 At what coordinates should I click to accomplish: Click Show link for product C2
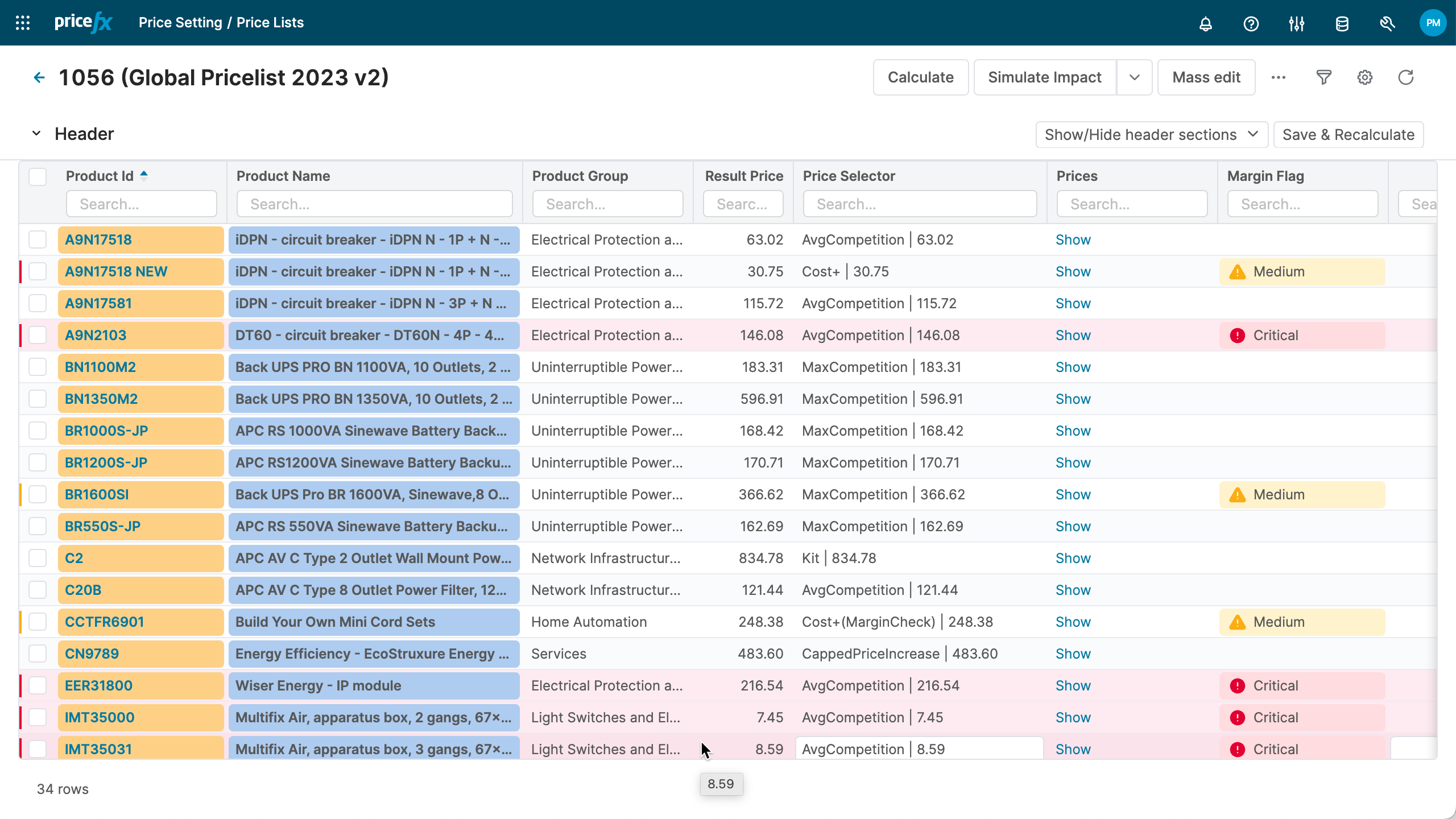[1073, 558]
